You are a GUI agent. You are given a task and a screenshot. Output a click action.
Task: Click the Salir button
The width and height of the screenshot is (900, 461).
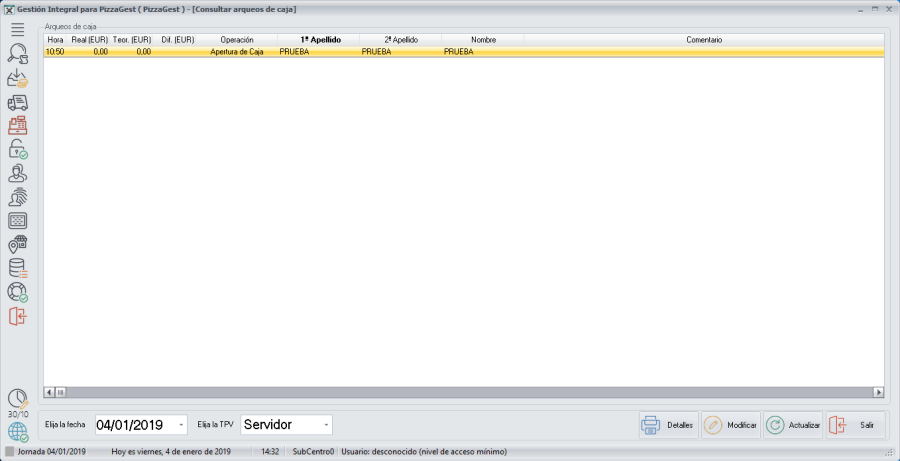point(855,425)
